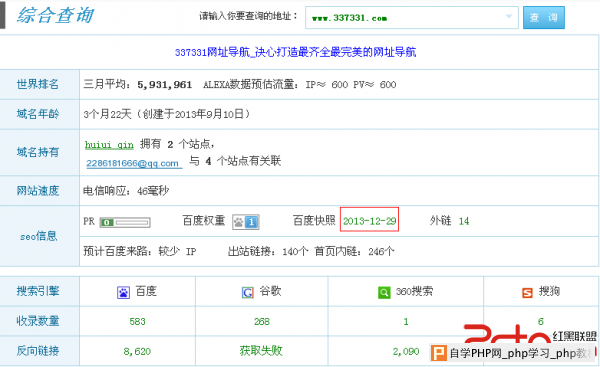Click 360 search backlinks value 2,090

[406, 351]
